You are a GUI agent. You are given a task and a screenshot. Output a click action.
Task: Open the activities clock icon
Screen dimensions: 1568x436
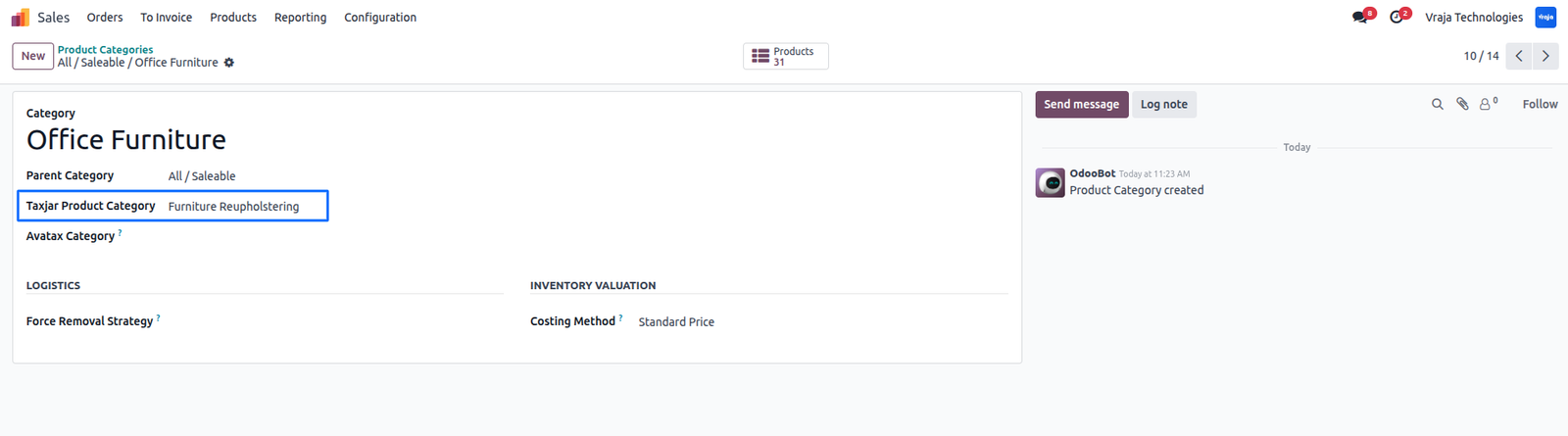1396,18
